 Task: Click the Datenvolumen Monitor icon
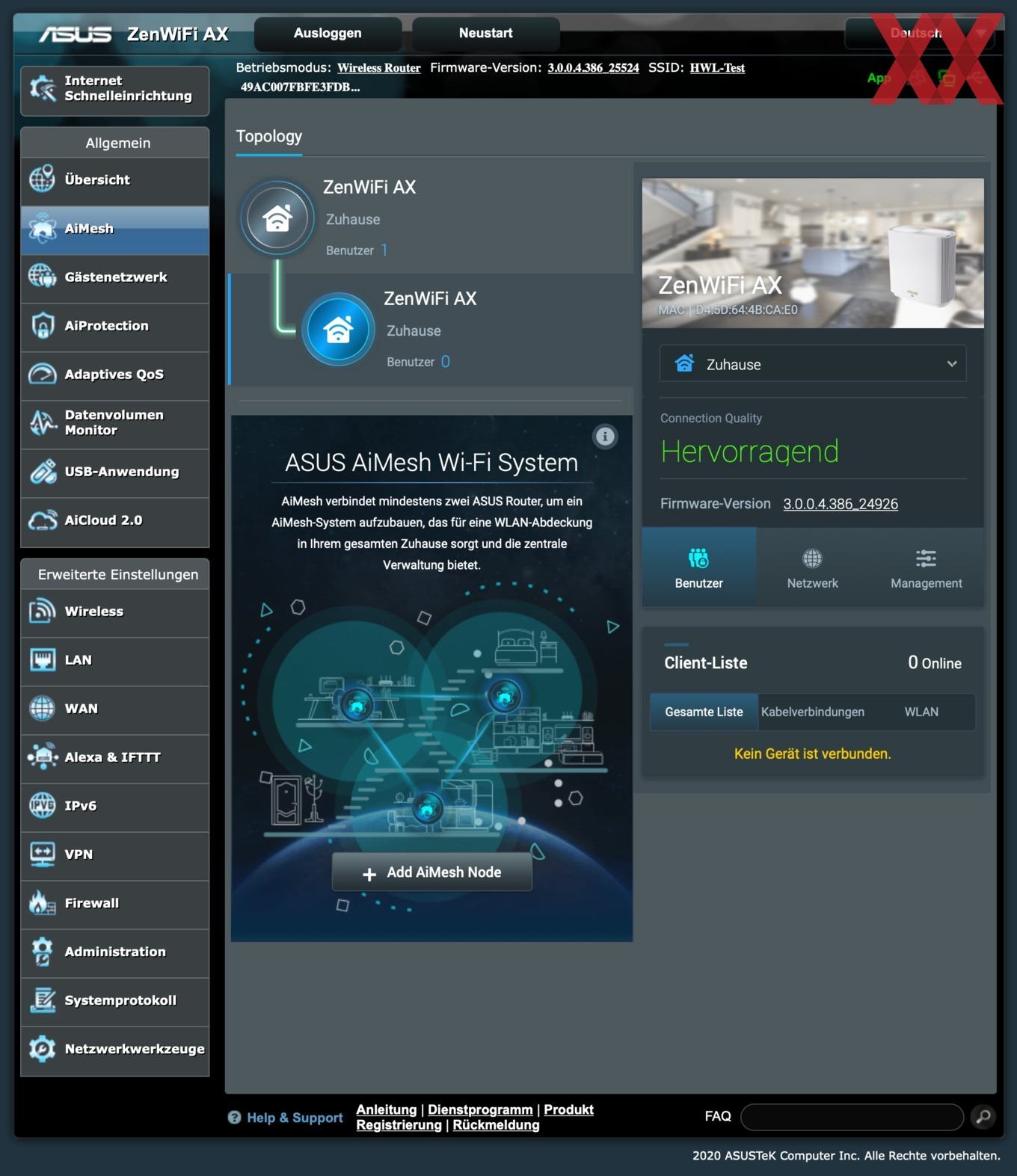42,422
